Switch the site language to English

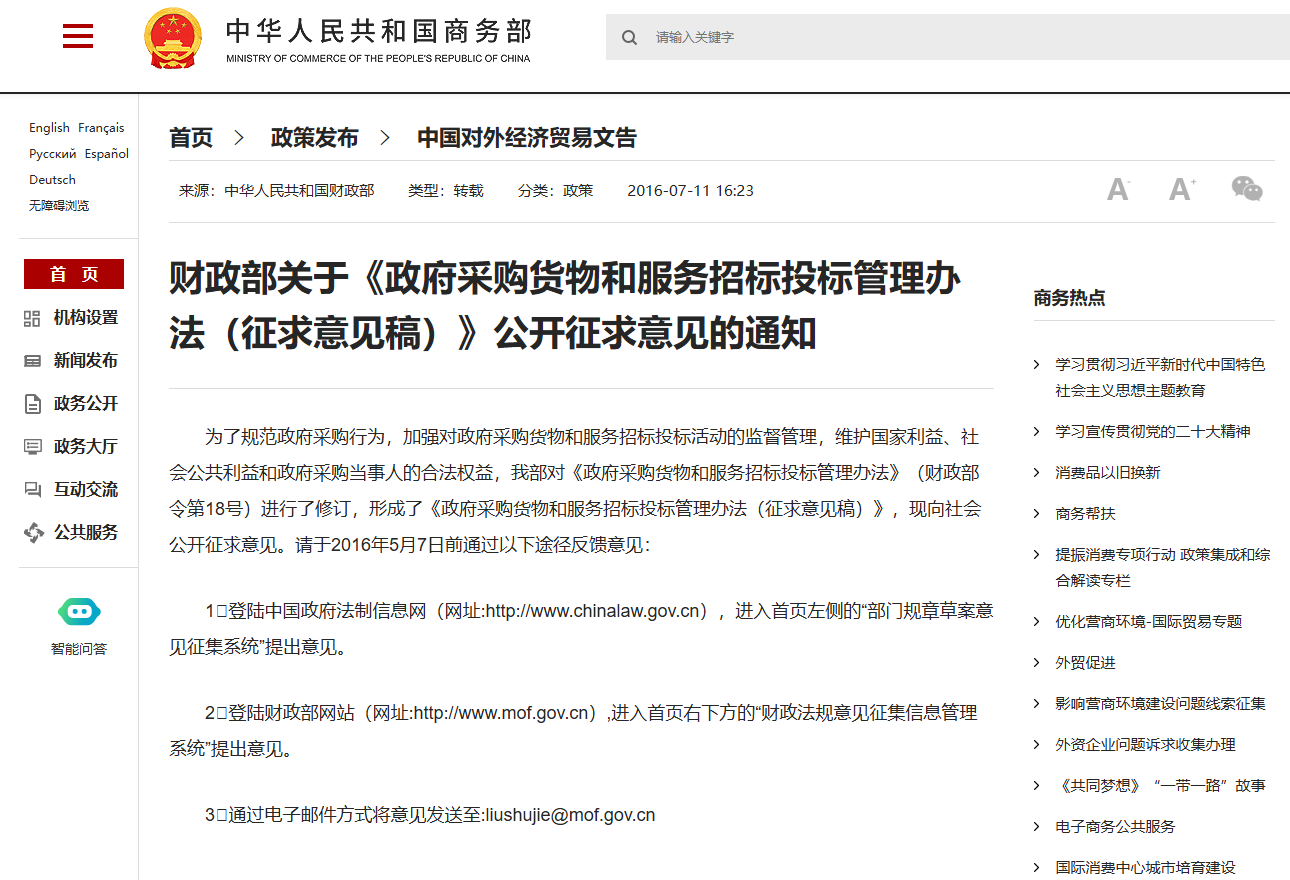click(49, 128)
